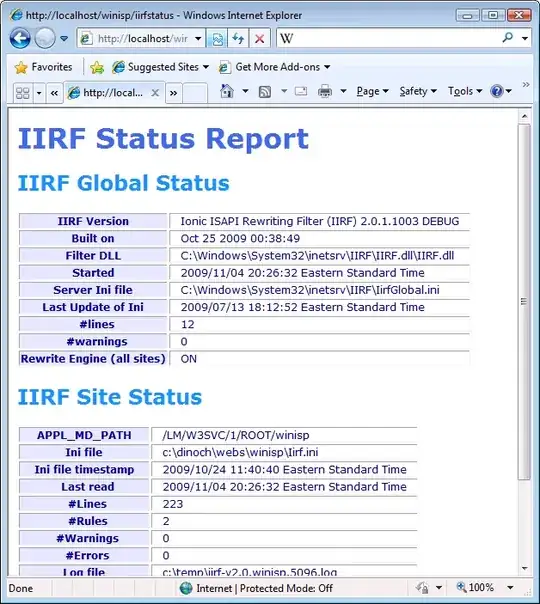540x604 pixels.
Task: Expand the address bar dropdown arrow
Action: tap(198, 39)
